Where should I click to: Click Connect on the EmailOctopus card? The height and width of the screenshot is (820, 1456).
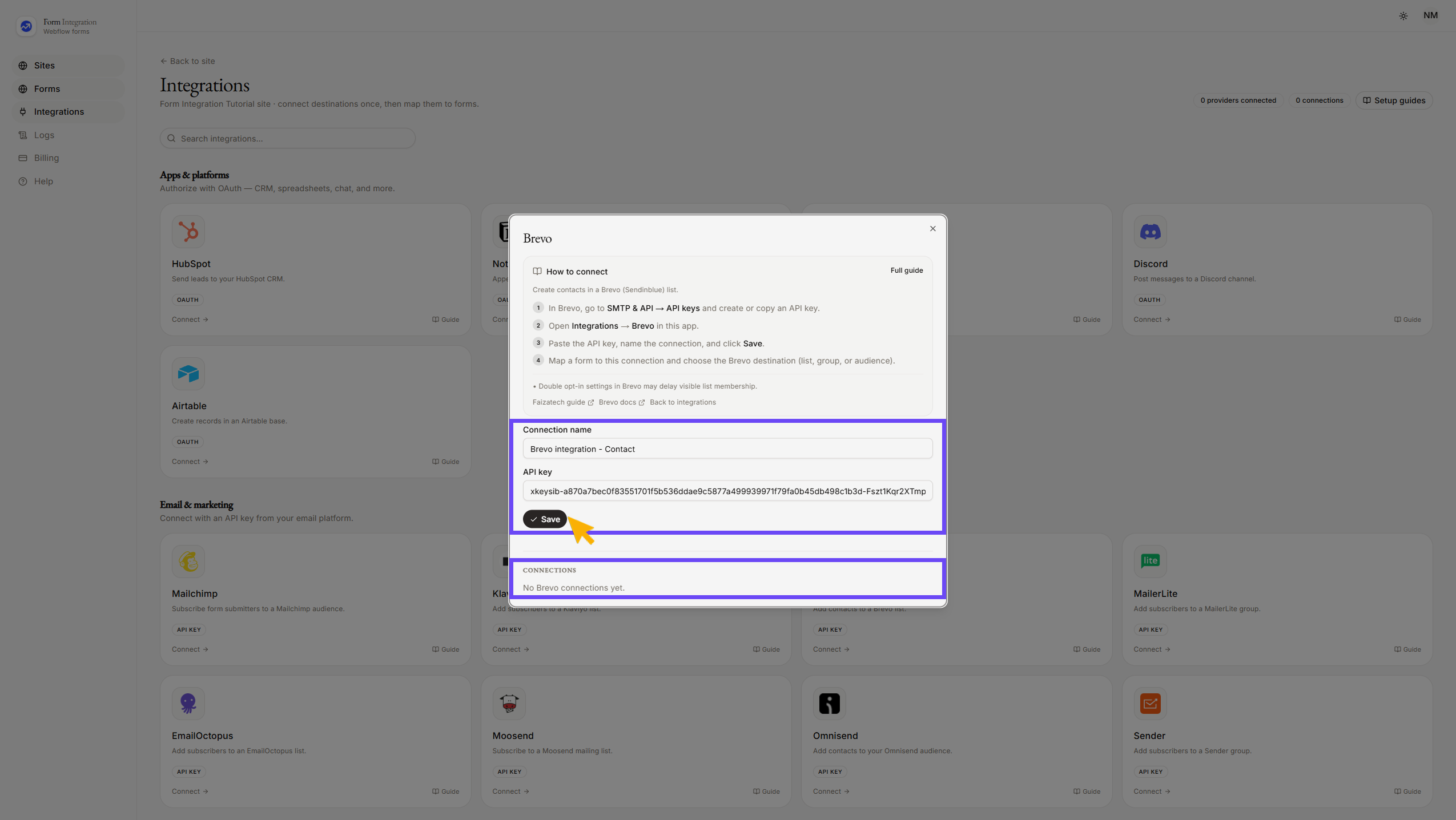(190, 791)
